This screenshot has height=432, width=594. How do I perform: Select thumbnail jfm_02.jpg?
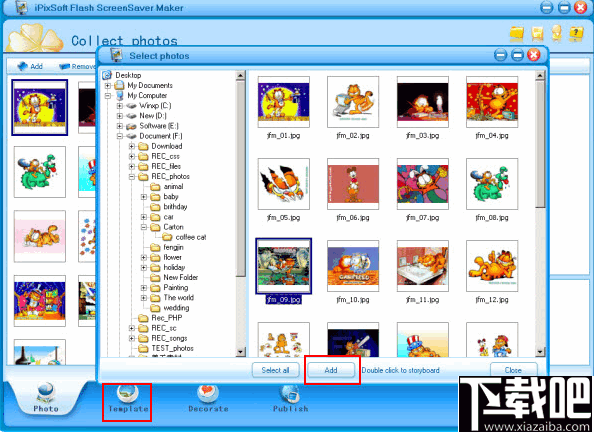[353, 102]
